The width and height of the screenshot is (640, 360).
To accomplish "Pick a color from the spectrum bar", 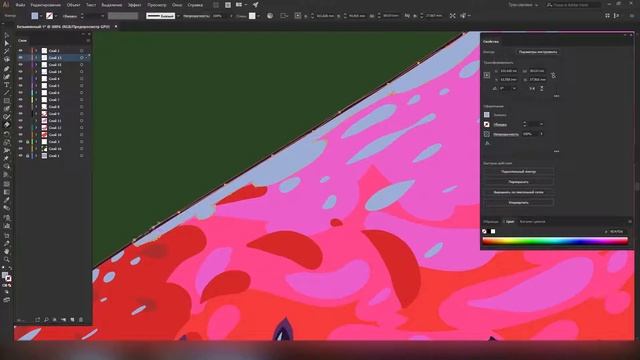I will click(x=555, y=241).
